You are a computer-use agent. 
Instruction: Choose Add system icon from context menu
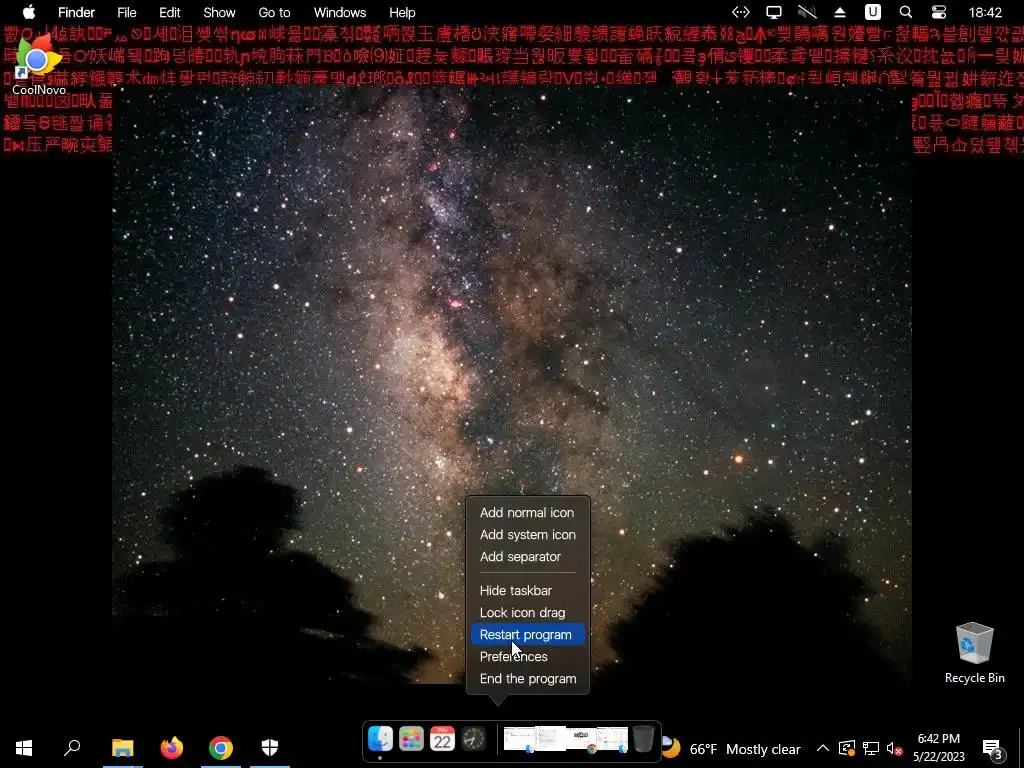(528, 535)
